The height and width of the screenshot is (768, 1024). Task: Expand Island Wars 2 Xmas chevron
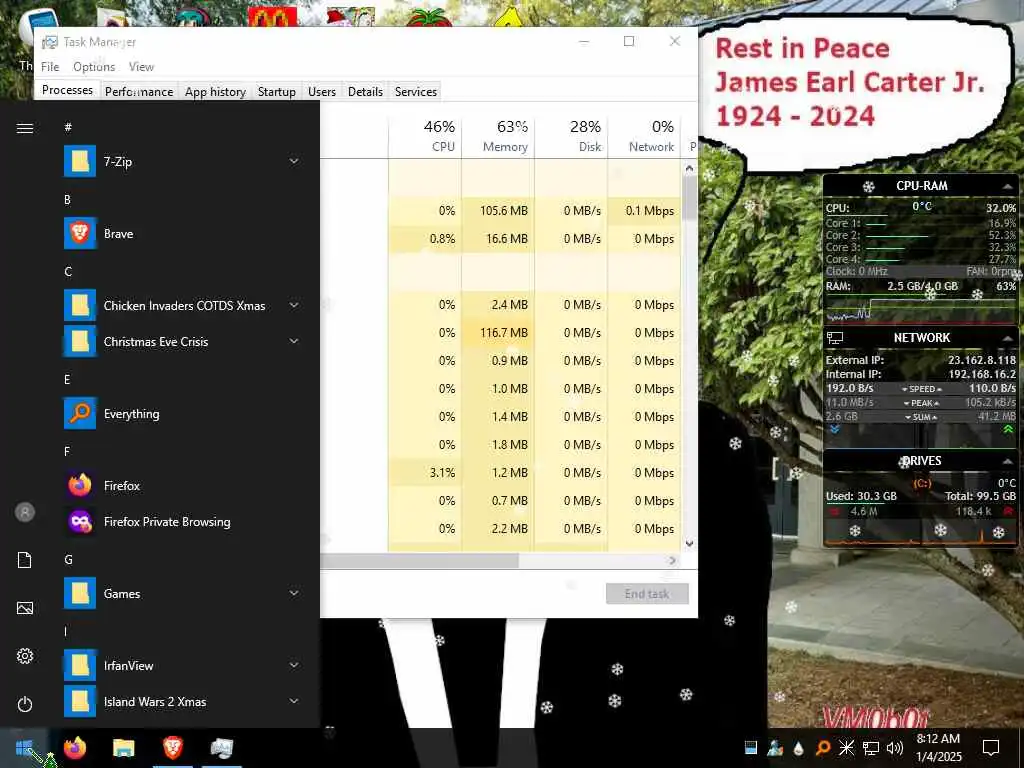pyautogui.click(x=294, y=701)
